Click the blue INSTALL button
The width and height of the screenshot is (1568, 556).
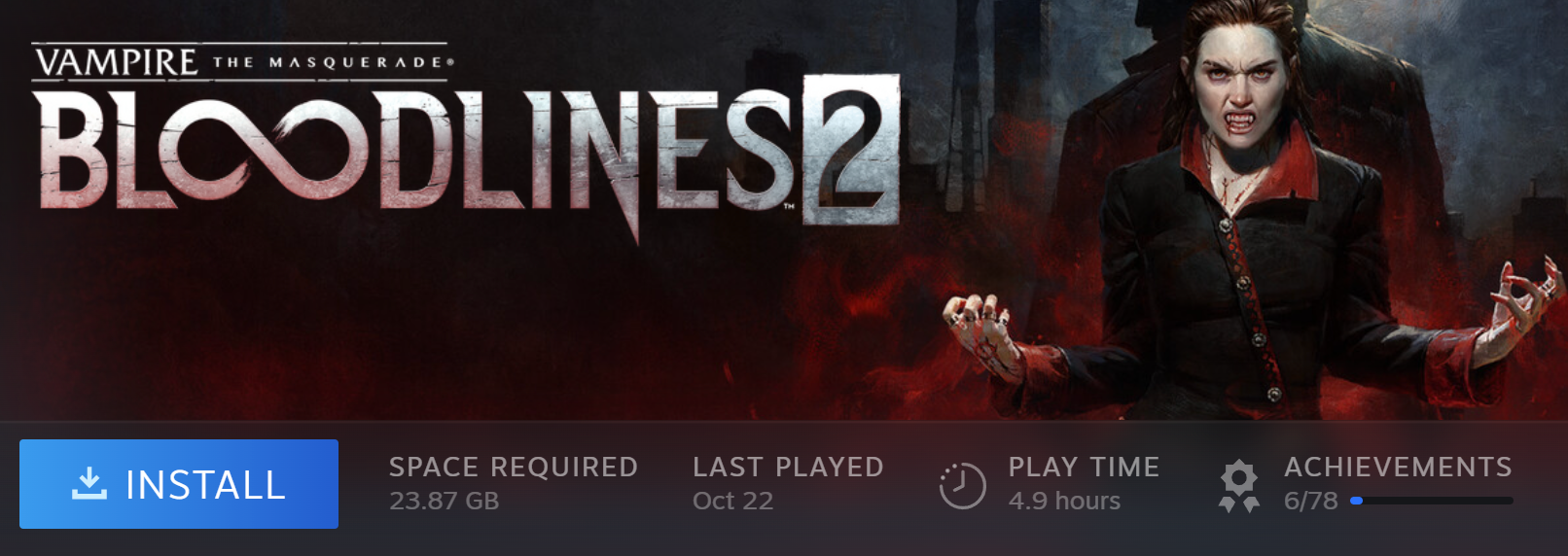[179, 484]
